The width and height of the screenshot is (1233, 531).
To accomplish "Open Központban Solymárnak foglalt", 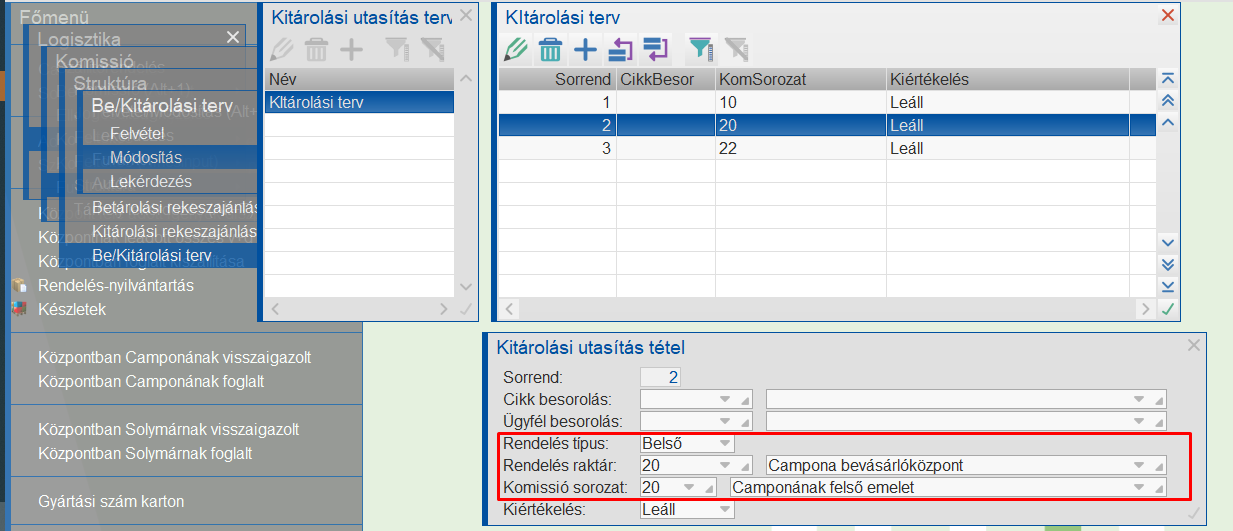I will 145,454.
